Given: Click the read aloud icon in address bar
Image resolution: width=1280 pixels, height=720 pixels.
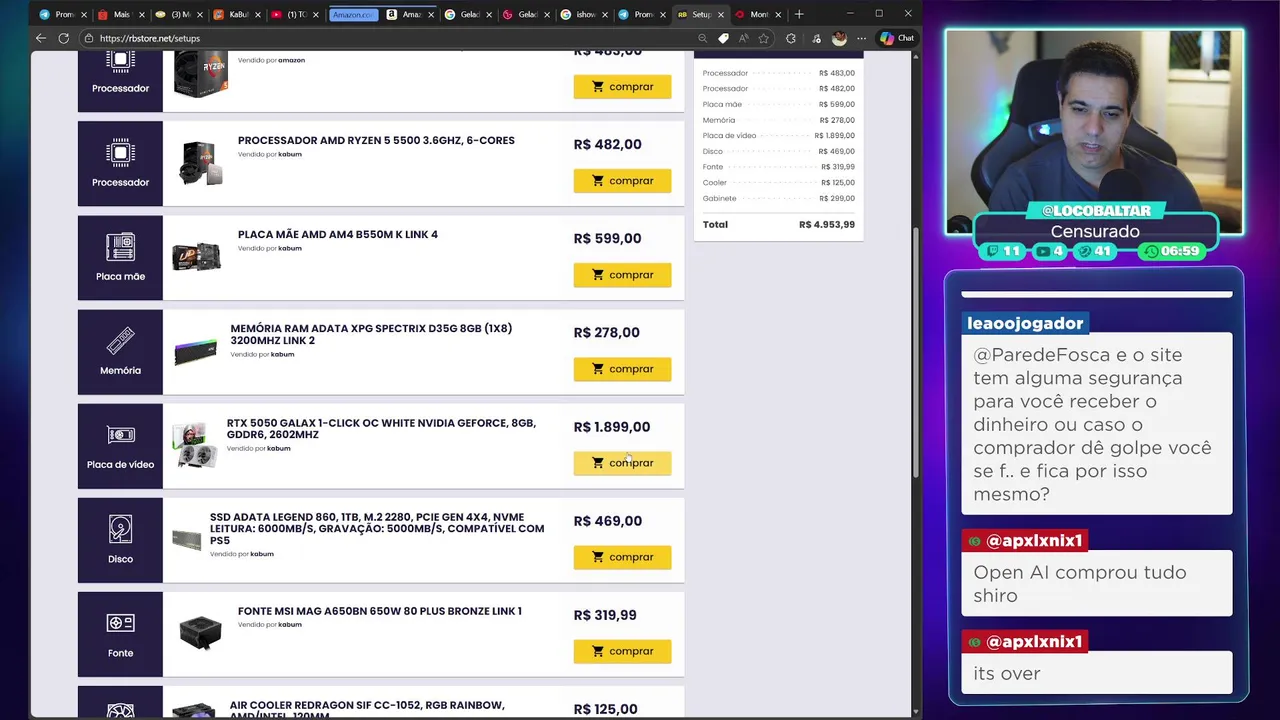Looking at the screenshot, I should [x=743, y=38].
